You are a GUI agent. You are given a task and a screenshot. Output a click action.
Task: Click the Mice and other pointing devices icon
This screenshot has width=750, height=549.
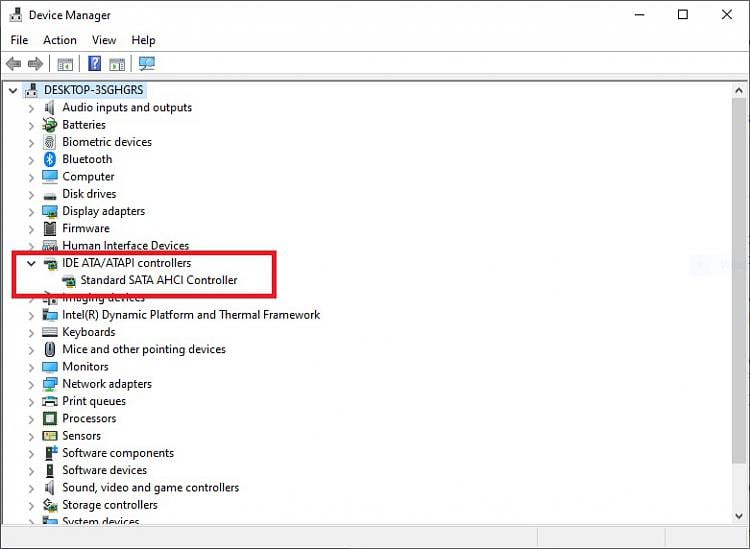[50, 349]
